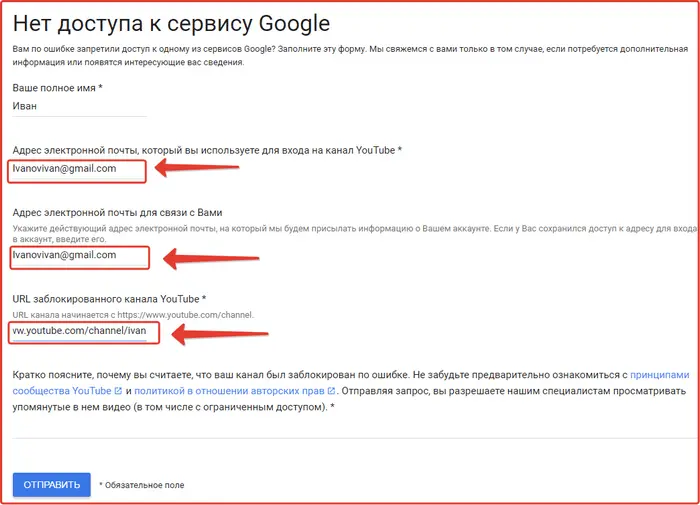Click the contact email input field
Screen dimensions: 700x505
coord(79,255)
